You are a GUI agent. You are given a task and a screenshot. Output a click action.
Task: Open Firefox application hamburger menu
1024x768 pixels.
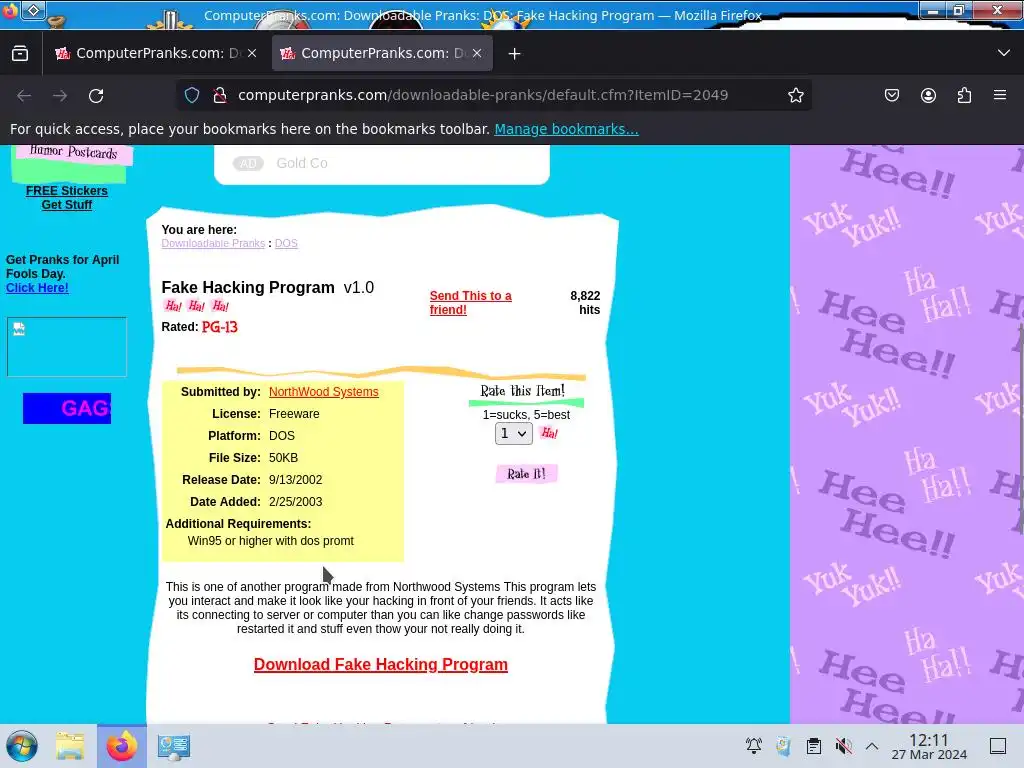click(1000, 95)
